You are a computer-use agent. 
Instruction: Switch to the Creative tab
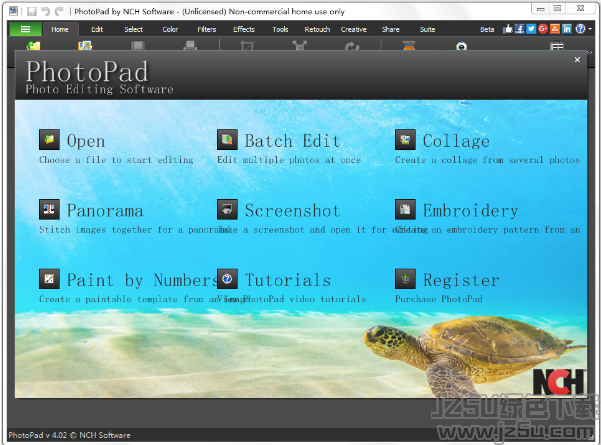tap(353, 30)
